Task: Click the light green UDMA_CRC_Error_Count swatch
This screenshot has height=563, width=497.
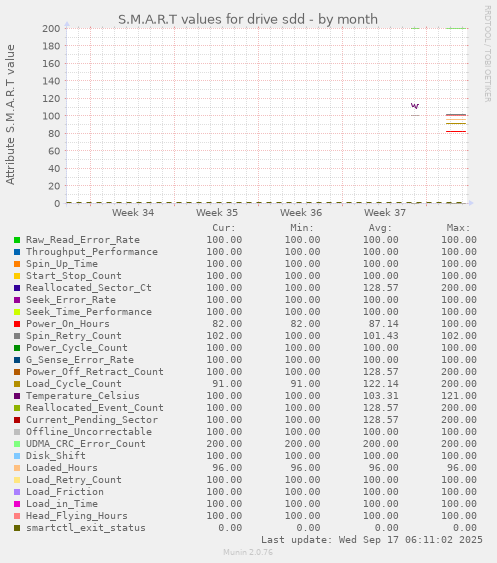Action: pyautogui.click(x=17, y=444)
